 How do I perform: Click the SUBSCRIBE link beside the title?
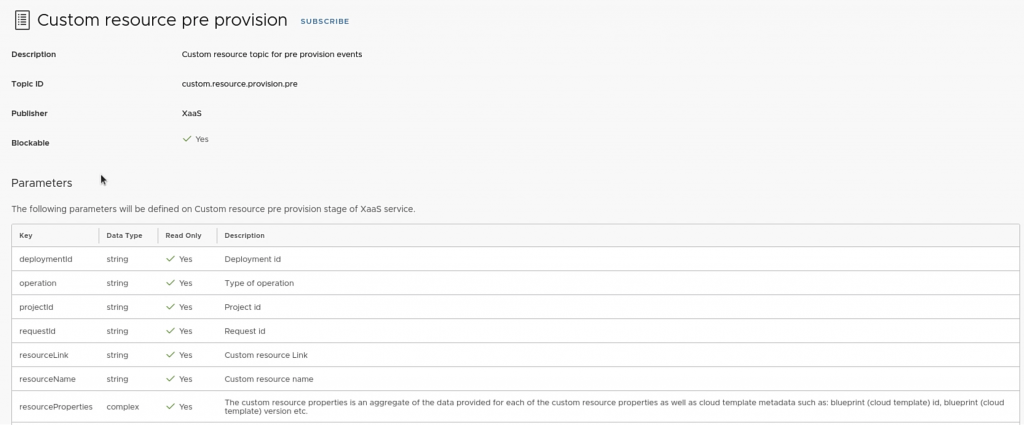point(325,21)
